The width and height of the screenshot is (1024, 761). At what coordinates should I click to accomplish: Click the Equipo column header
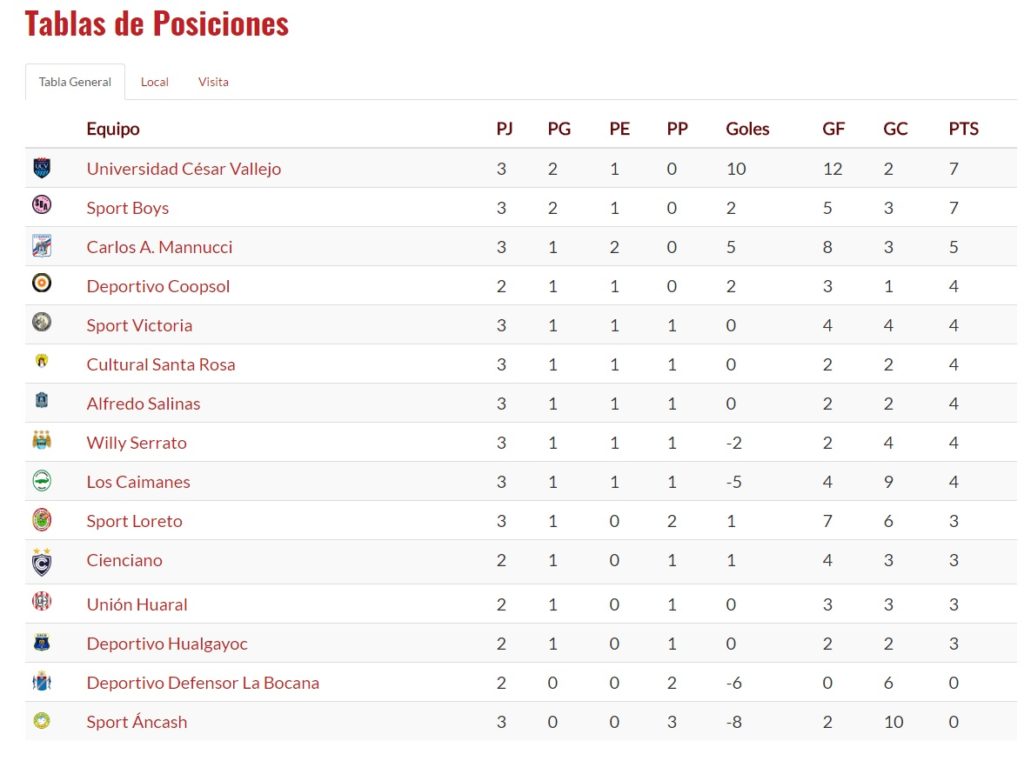[113, 129]
